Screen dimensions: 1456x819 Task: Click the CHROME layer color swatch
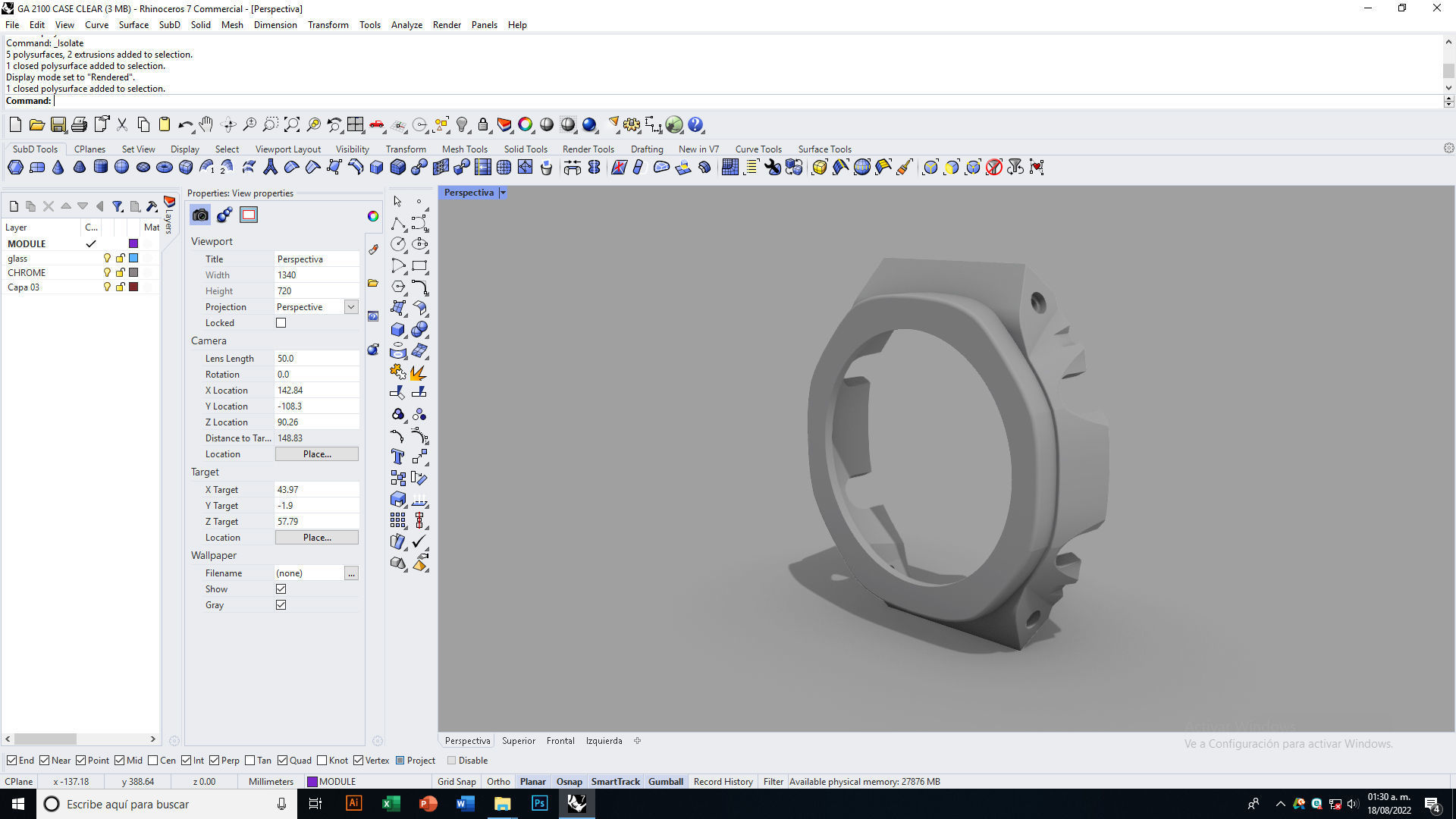click(x=133, y=273)
